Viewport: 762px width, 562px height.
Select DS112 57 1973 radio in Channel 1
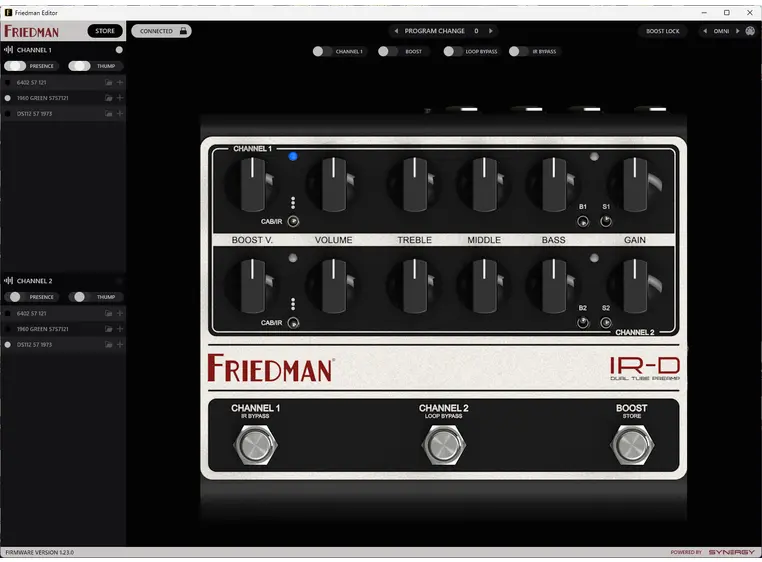(7, 114)
